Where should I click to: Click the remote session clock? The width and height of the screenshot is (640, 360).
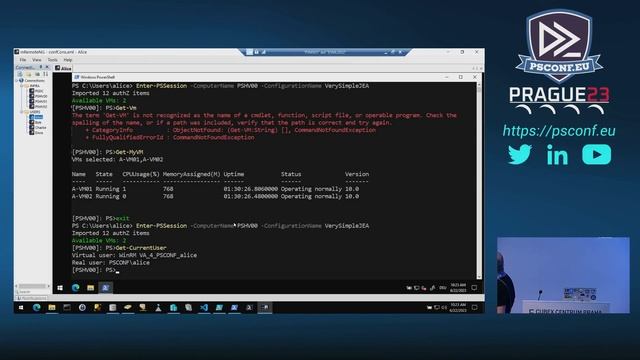458,288
